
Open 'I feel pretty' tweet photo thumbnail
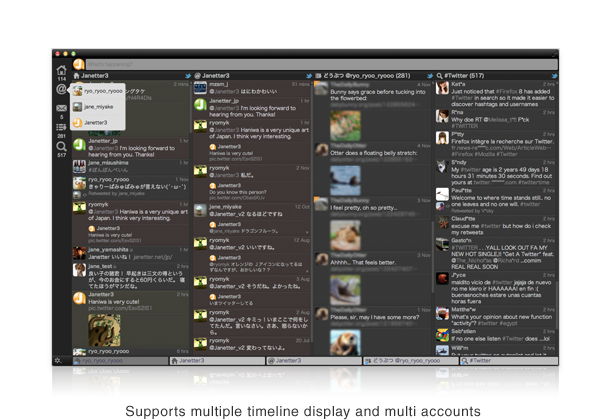tap(345, 235)
